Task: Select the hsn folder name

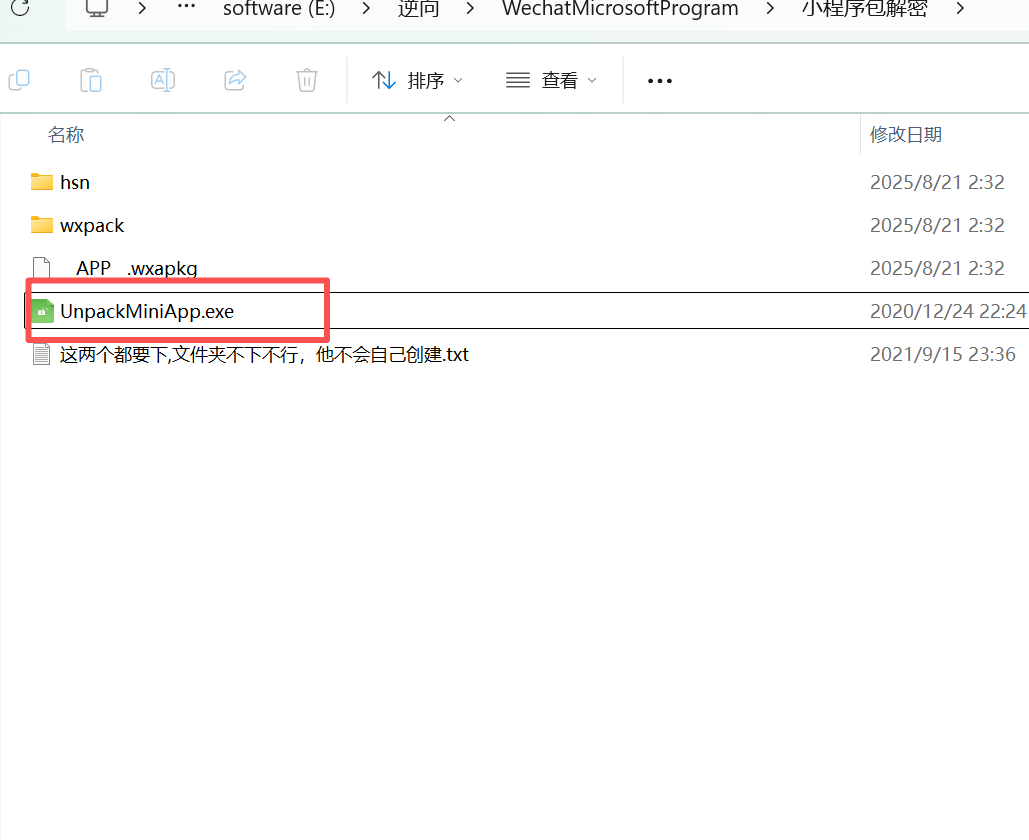Action: pos(75,182)
